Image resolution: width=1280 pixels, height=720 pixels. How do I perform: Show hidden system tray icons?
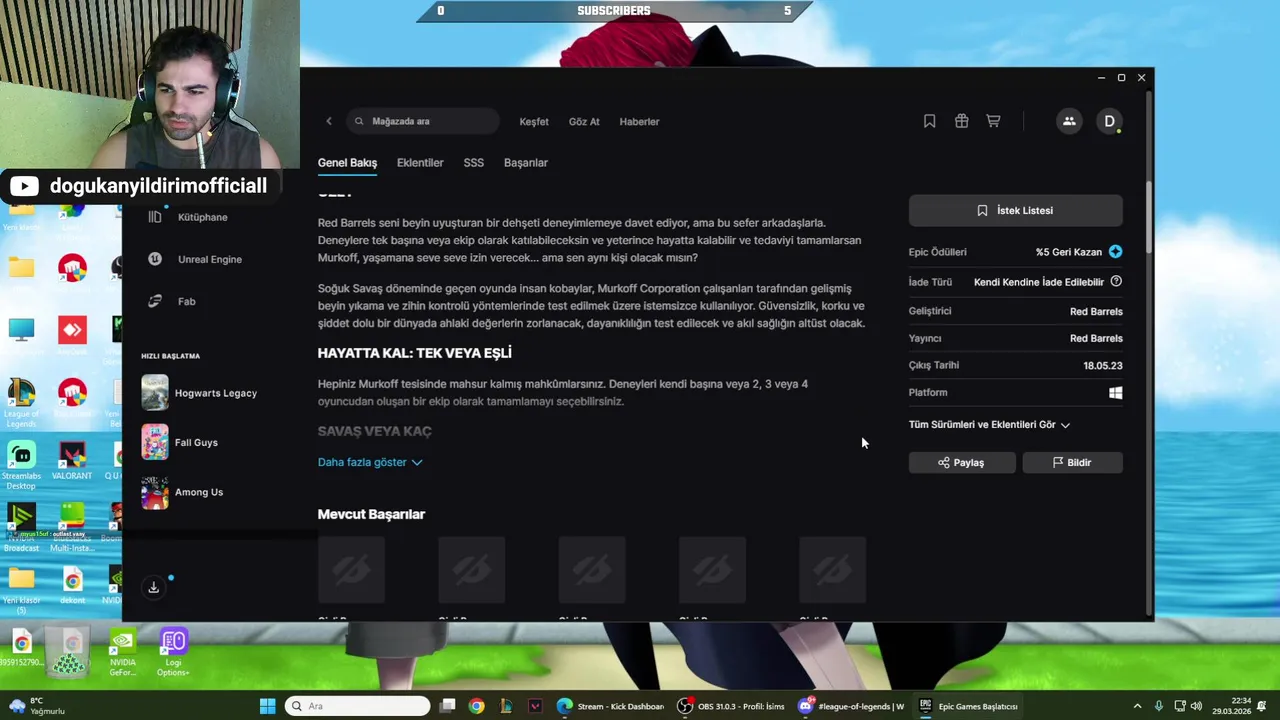point(1137,706)
